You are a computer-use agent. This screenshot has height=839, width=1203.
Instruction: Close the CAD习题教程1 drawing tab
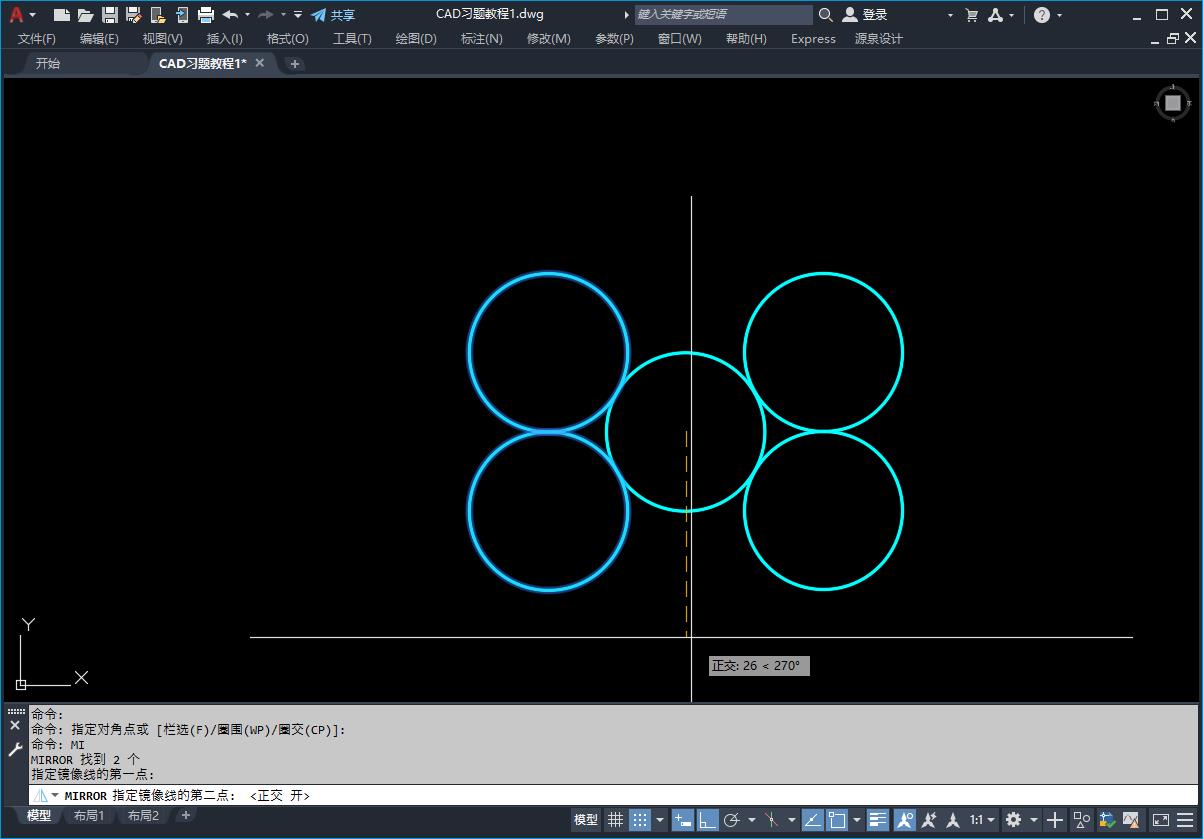tap(260, 63)
